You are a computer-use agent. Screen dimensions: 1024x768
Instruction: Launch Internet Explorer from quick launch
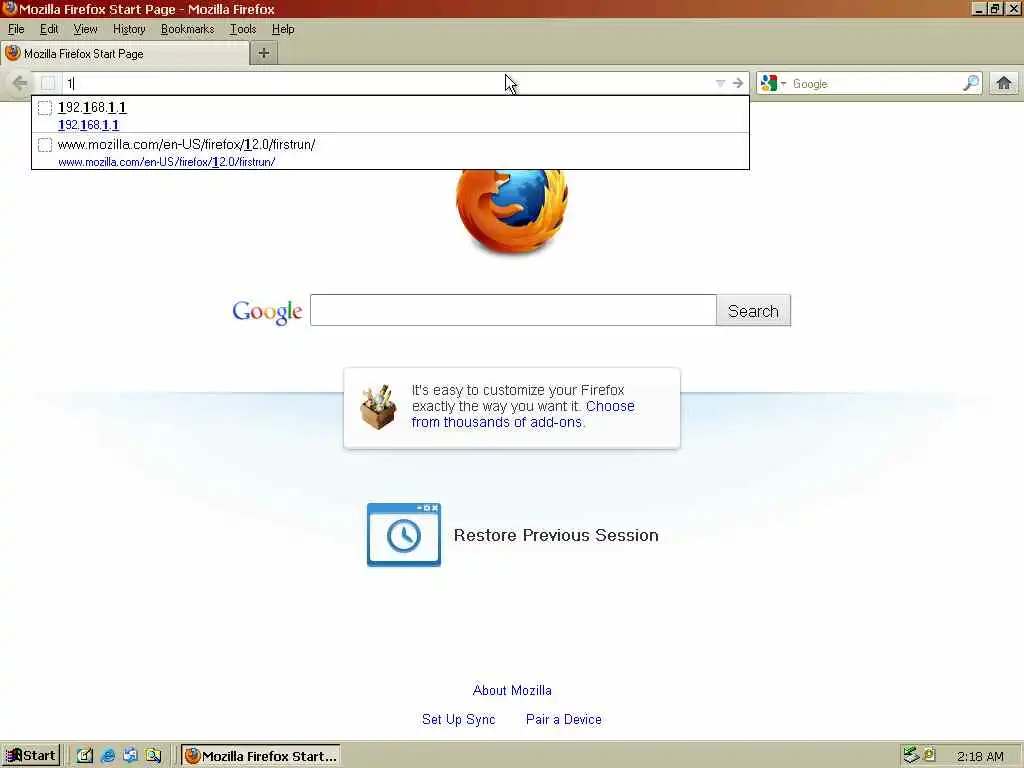[x=108, y=756]
